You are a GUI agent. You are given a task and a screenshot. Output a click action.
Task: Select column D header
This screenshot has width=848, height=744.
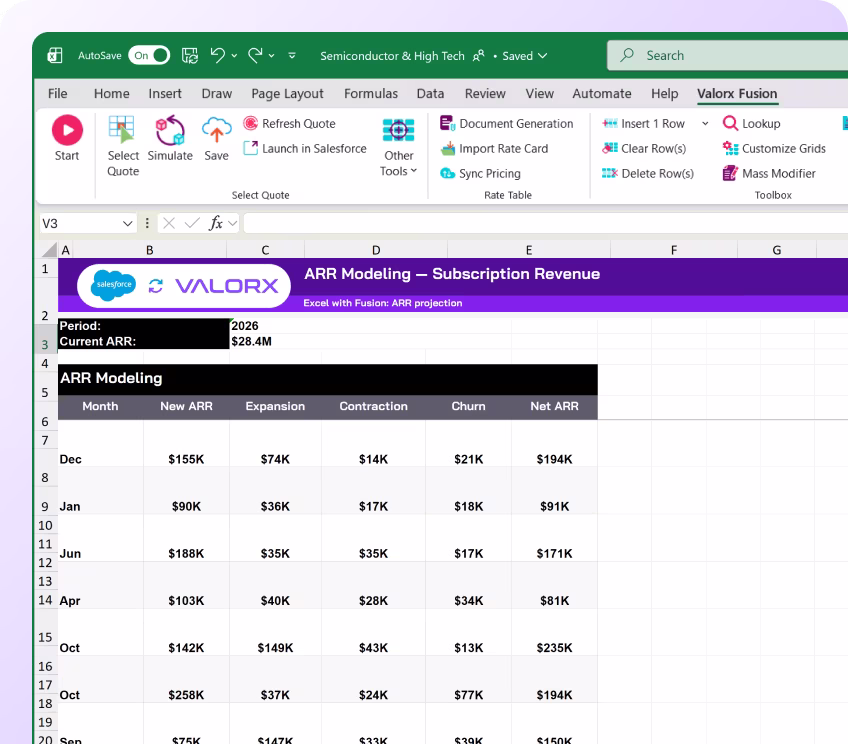pyautogui.click(x=376, y=250)
